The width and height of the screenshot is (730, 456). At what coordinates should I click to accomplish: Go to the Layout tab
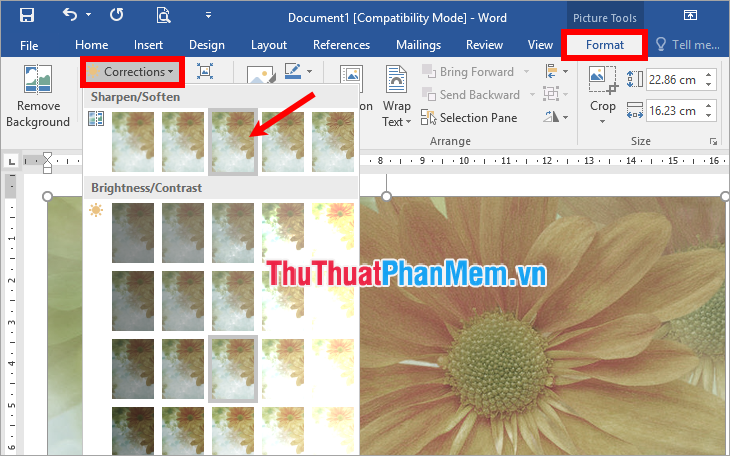tap(269, 45)
